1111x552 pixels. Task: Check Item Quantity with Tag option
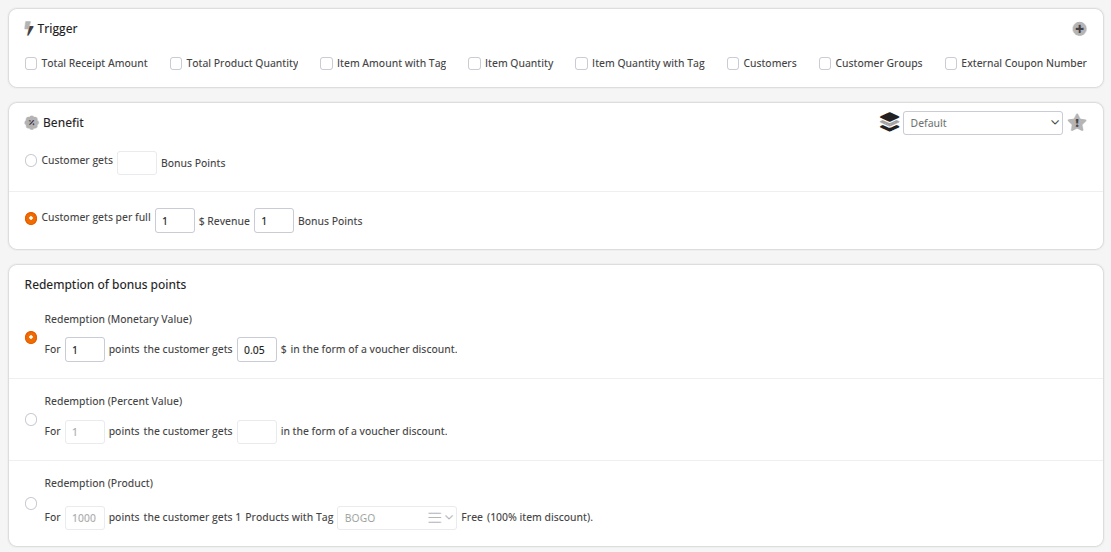point(581,64)
